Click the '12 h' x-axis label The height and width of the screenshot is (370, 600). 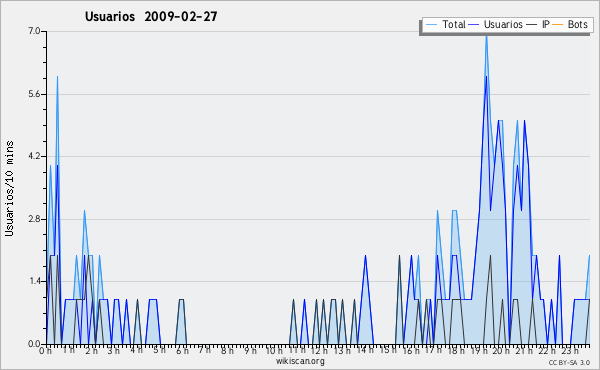[319, 351]
